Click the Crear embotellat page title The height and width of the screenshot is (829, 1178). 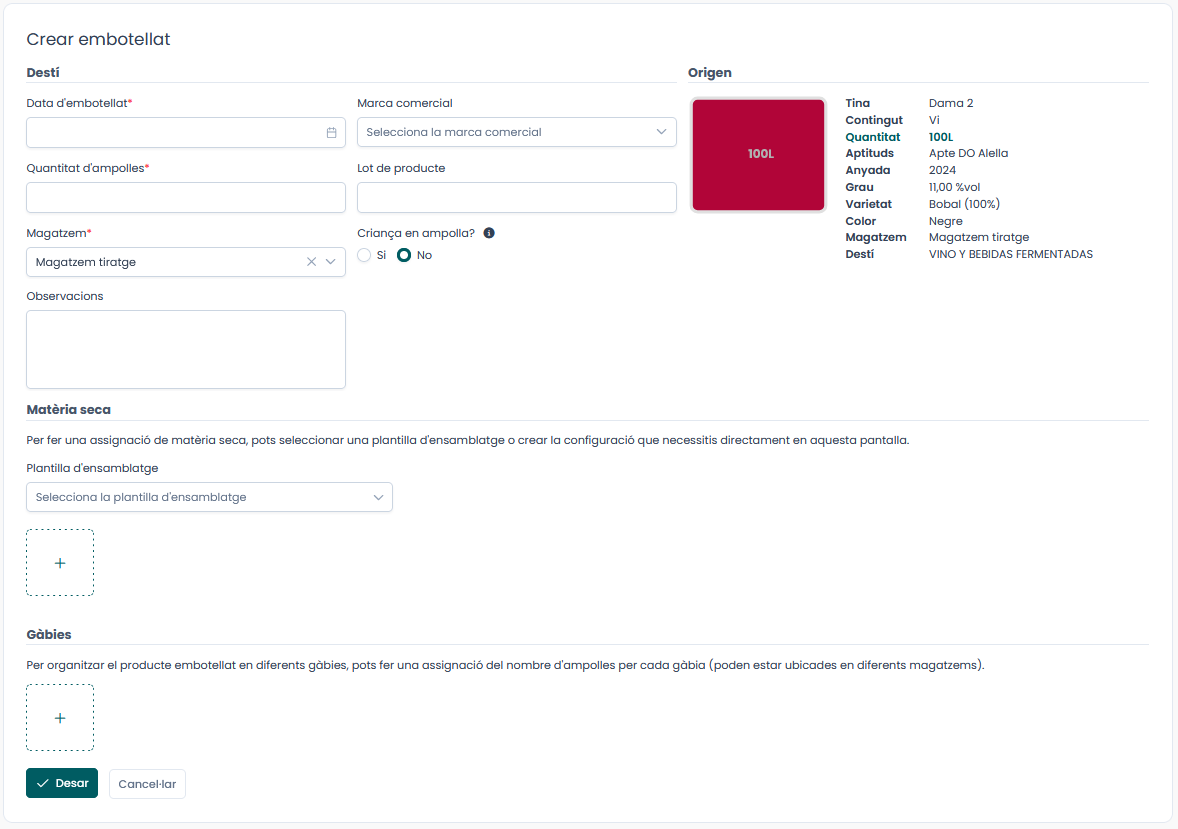98,39
